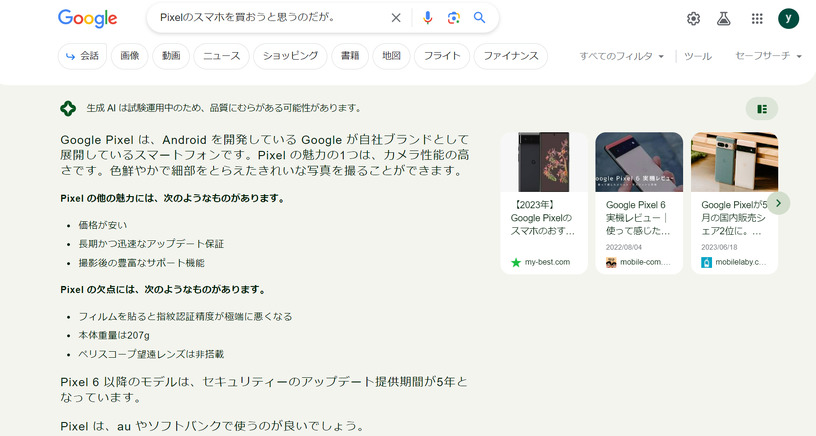The width and height of the screenshot is (816, 436).
Task: Click the generative AI sparkle icon
Action: (68, 108)
